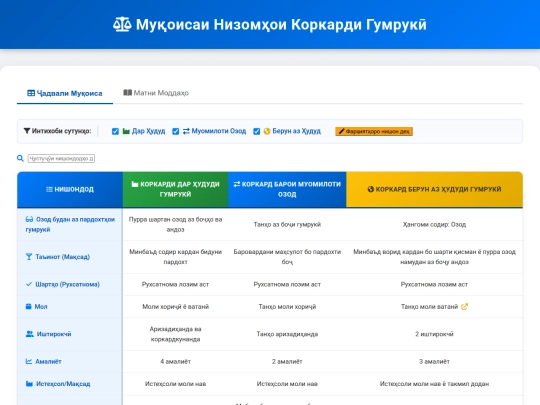
Task: Click the balance scale icon in header
Action: coord(122,25)
